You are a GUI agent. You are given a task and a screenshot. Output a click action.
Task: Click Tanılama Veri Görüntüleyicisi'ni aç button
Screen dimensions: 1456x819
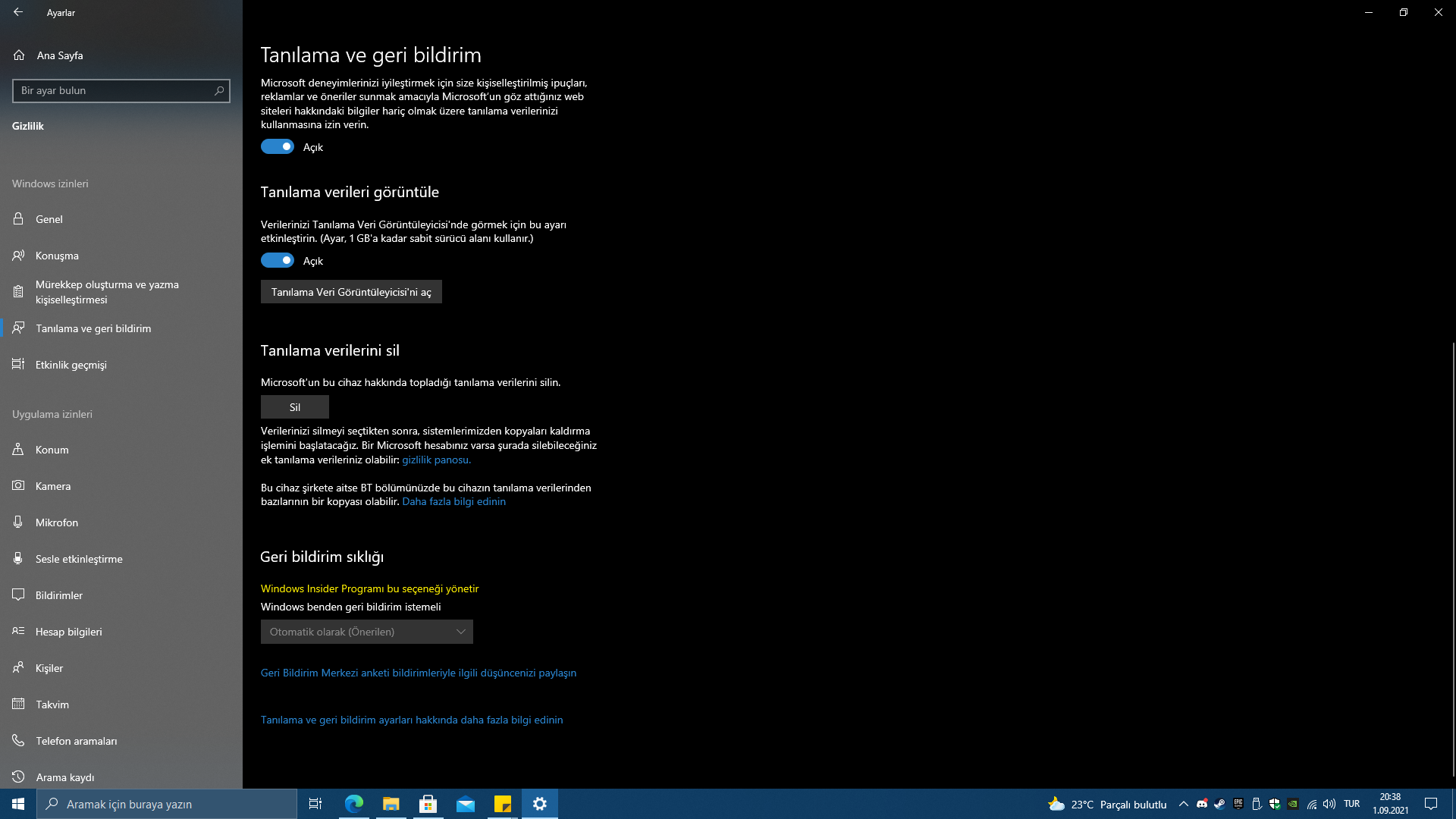[x=351, y=292]
